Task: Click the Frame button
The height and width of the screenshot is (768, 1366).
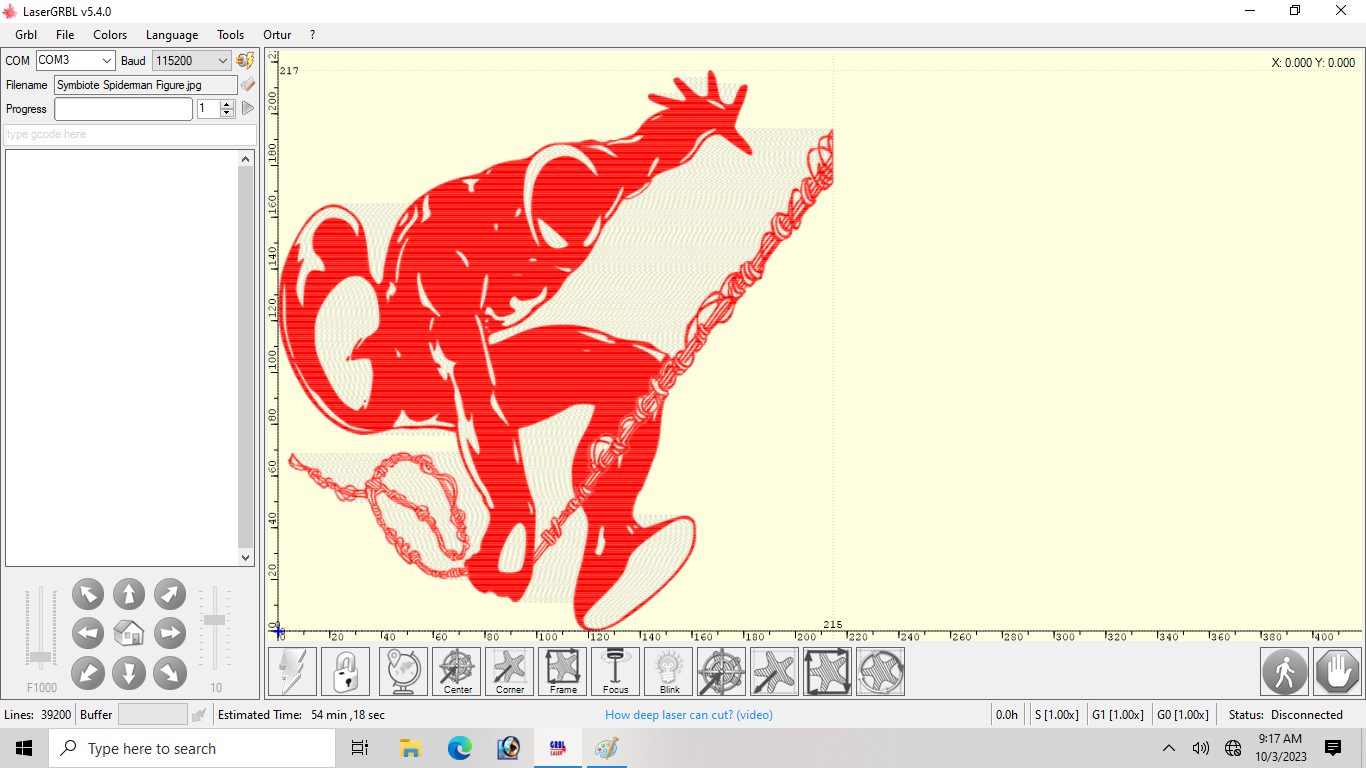Action: click(x=563, y=671)
